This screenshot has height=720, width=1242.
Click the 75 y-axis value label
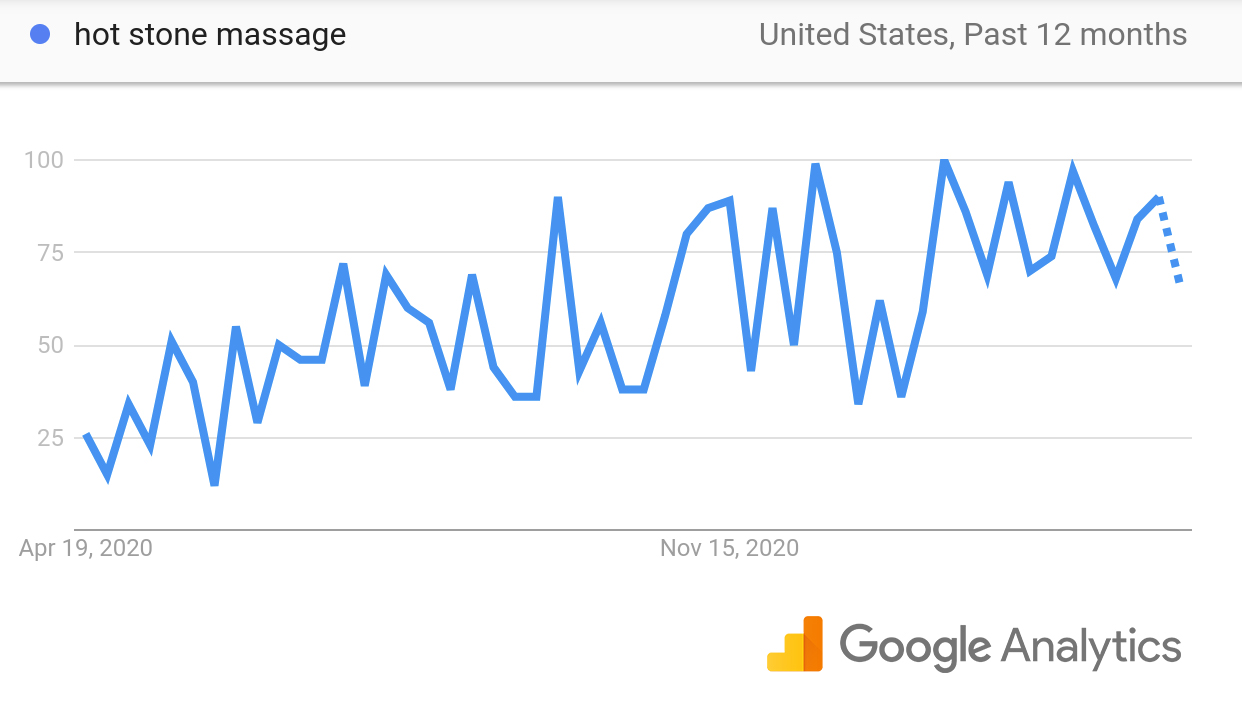click(50, 253)
